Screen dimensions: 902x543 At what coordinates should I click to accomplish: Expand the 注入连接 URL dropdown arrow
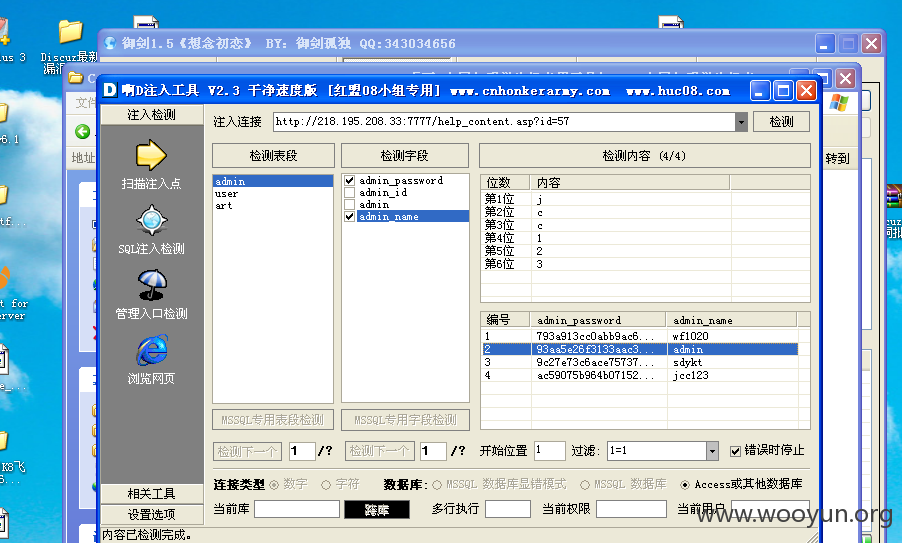(x=741, y=122)
